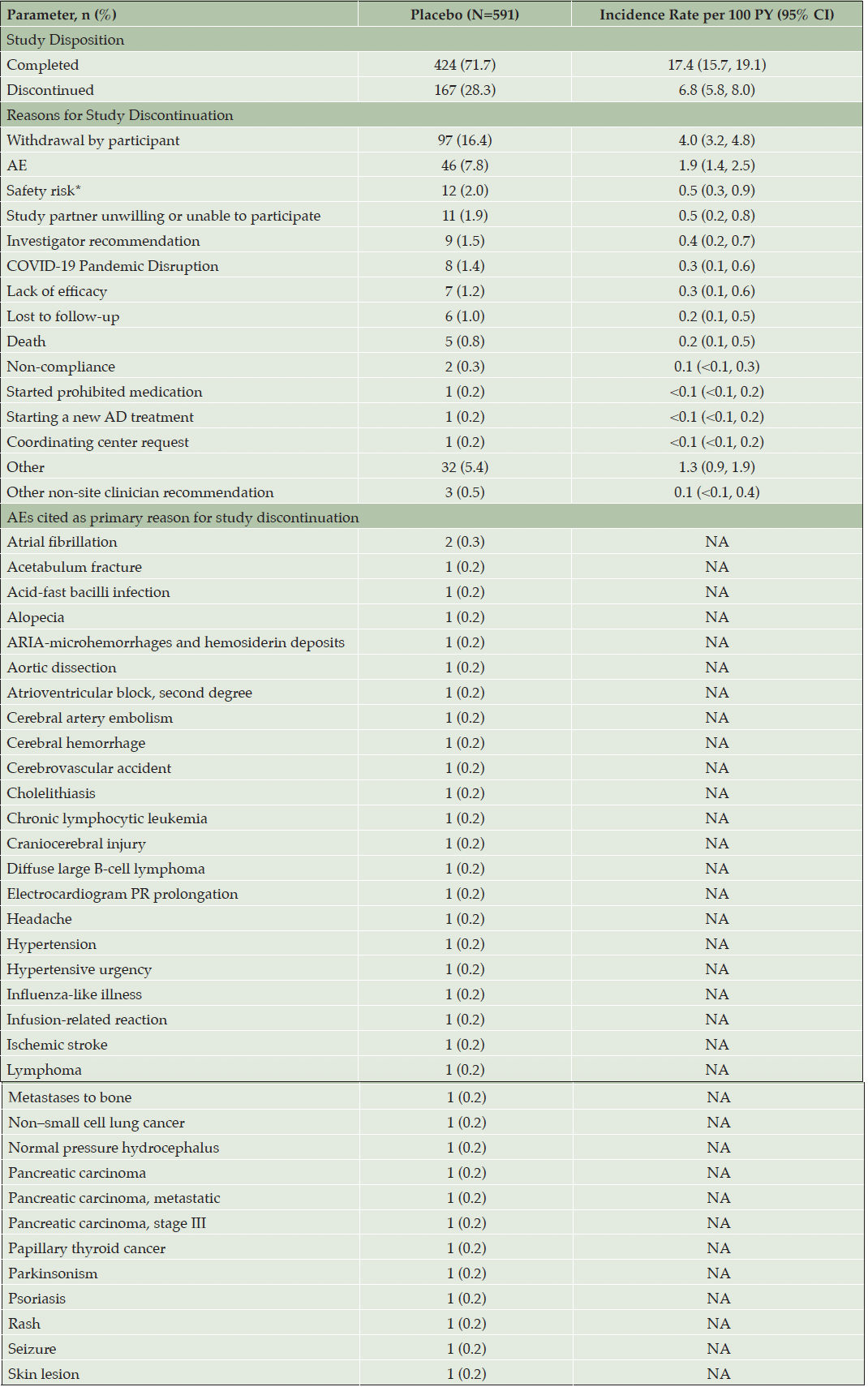Select the value '46 (7.8)'
Screen dimensions: 868x1387
point(465,165)
